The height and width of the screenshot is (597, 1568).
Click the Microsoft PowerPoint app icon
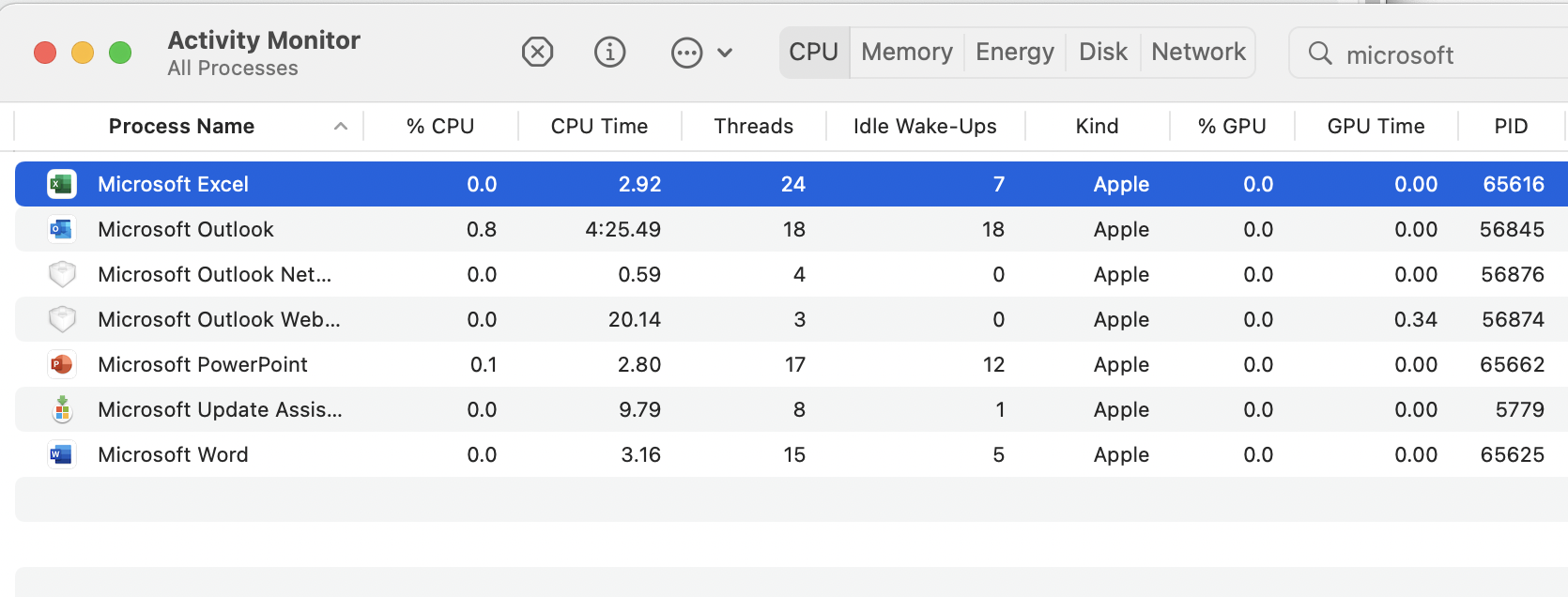coord(61,364)
